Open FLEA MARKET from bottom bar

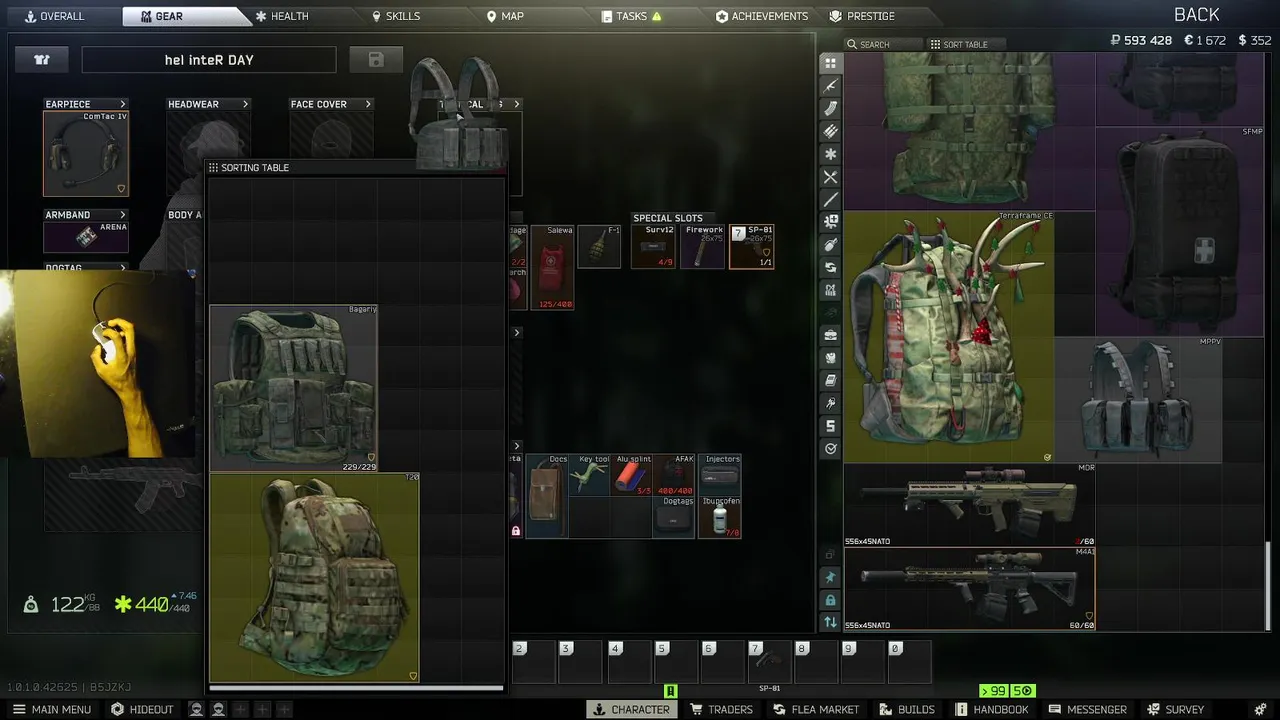816,709
